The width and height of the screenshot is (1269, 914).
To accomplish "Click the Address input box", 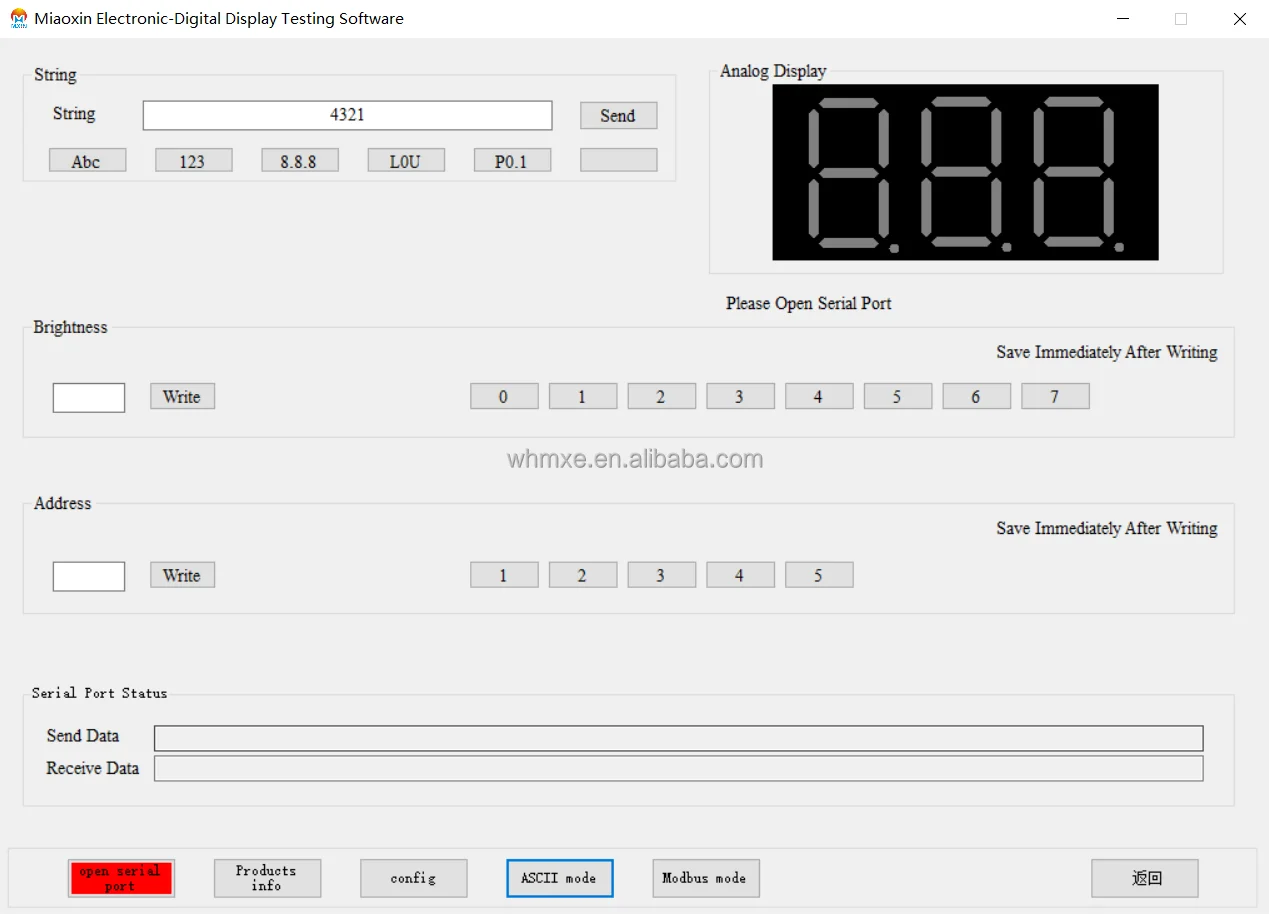I will click(x=89, y=576).
